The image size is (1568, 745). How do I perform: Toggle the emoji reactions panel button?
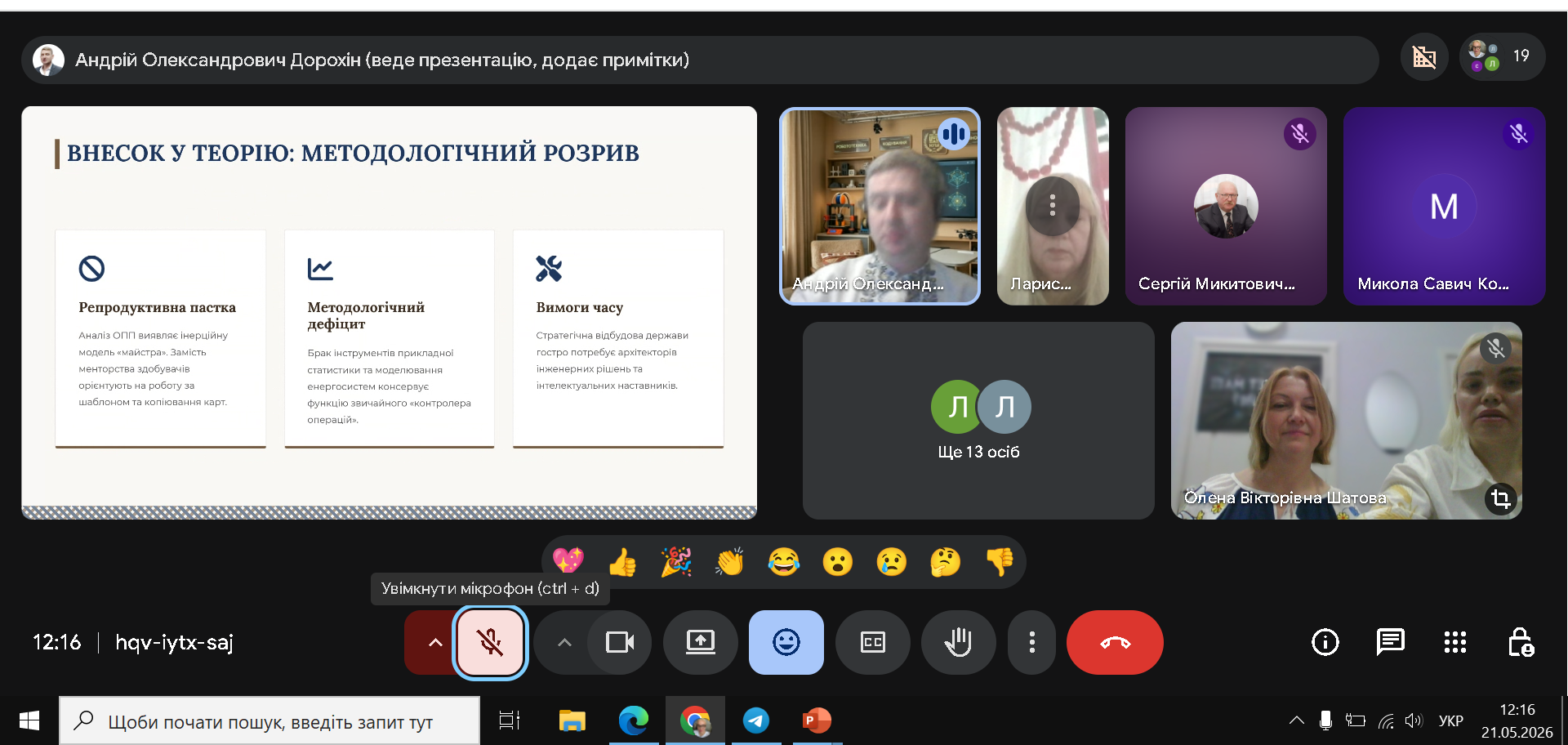tap(786, 643)
